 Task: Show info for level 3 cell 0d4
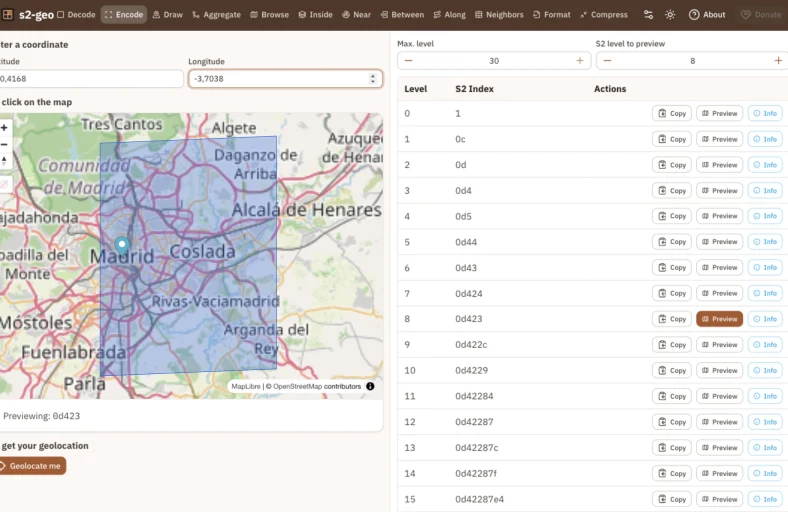coord(765,191)
